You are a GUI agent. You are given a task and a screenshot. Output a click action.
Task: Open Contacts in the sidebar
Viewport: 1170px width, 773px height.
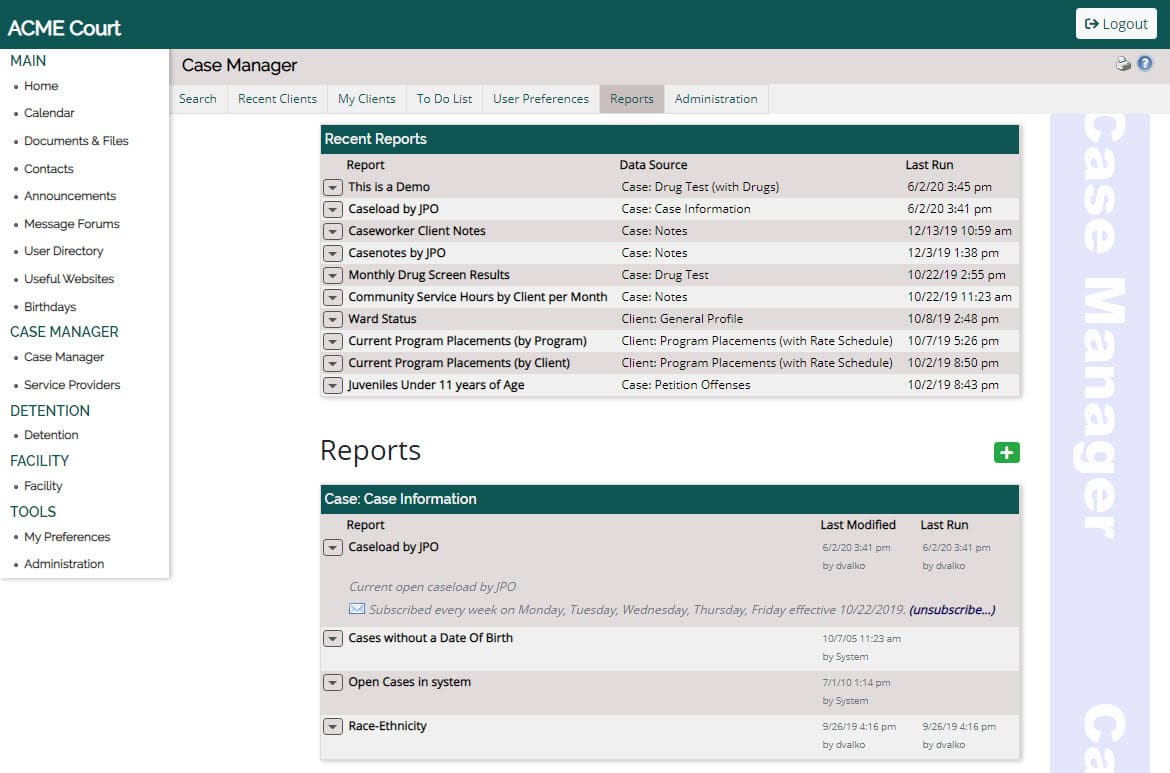click(x=49, y=169)
